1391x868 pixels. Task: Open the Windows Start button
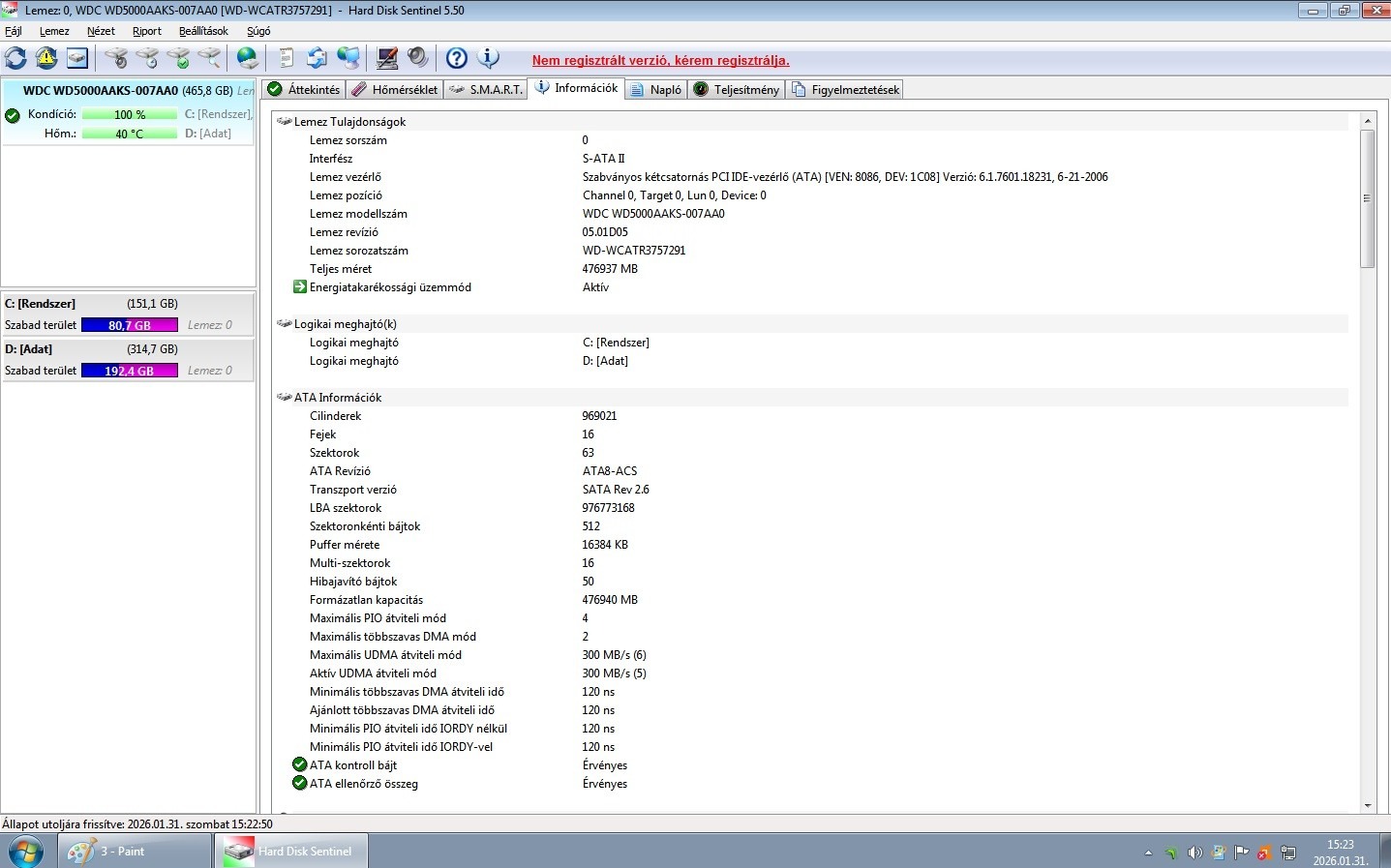click(x=26, y=852)
